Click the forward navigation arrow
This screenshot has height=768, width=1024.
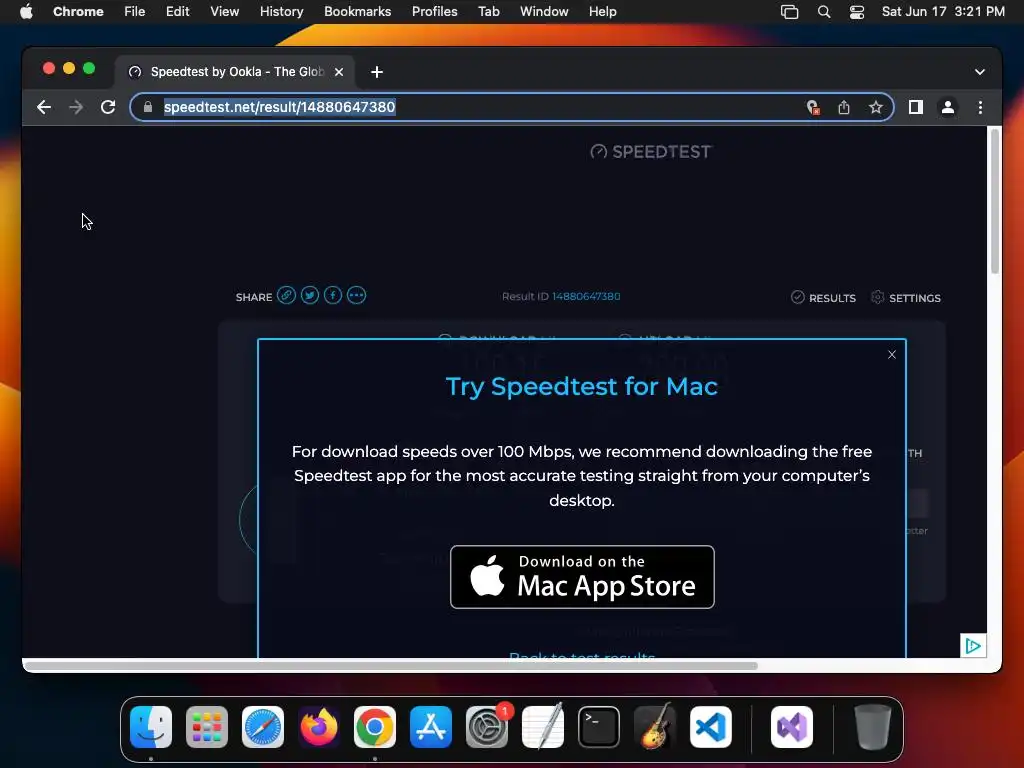click(76, 107)
